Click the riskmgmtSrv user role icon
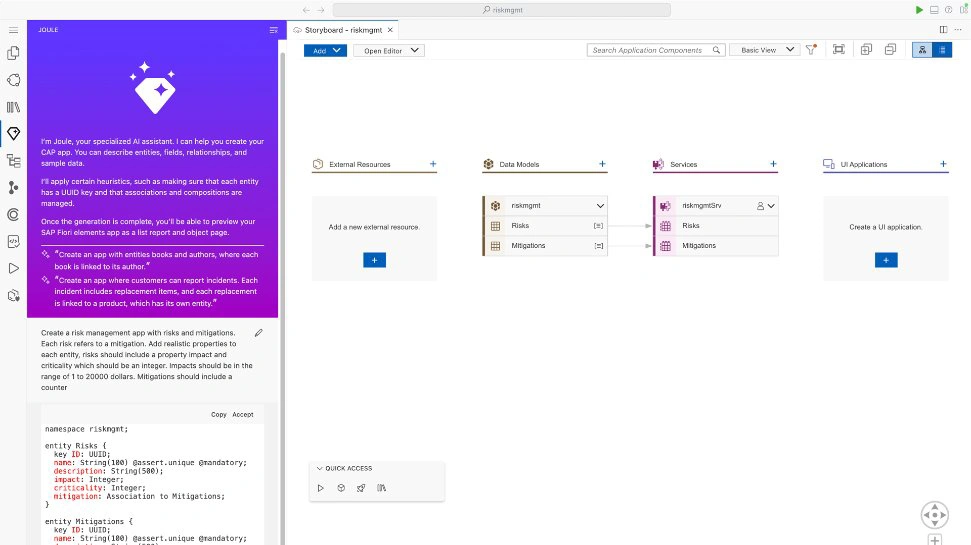 tap(760, 206)
